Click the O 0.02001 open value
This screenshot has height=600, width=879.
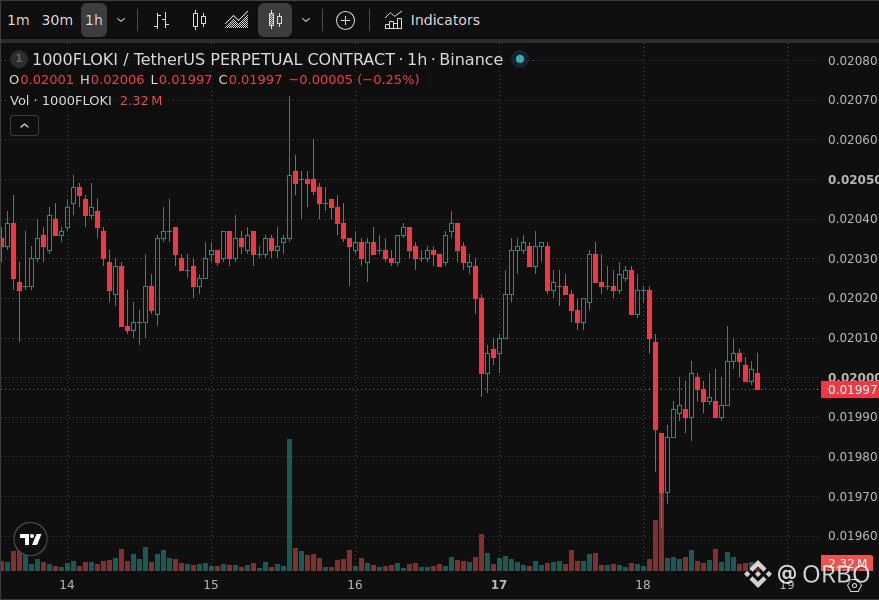coord(42,80)
